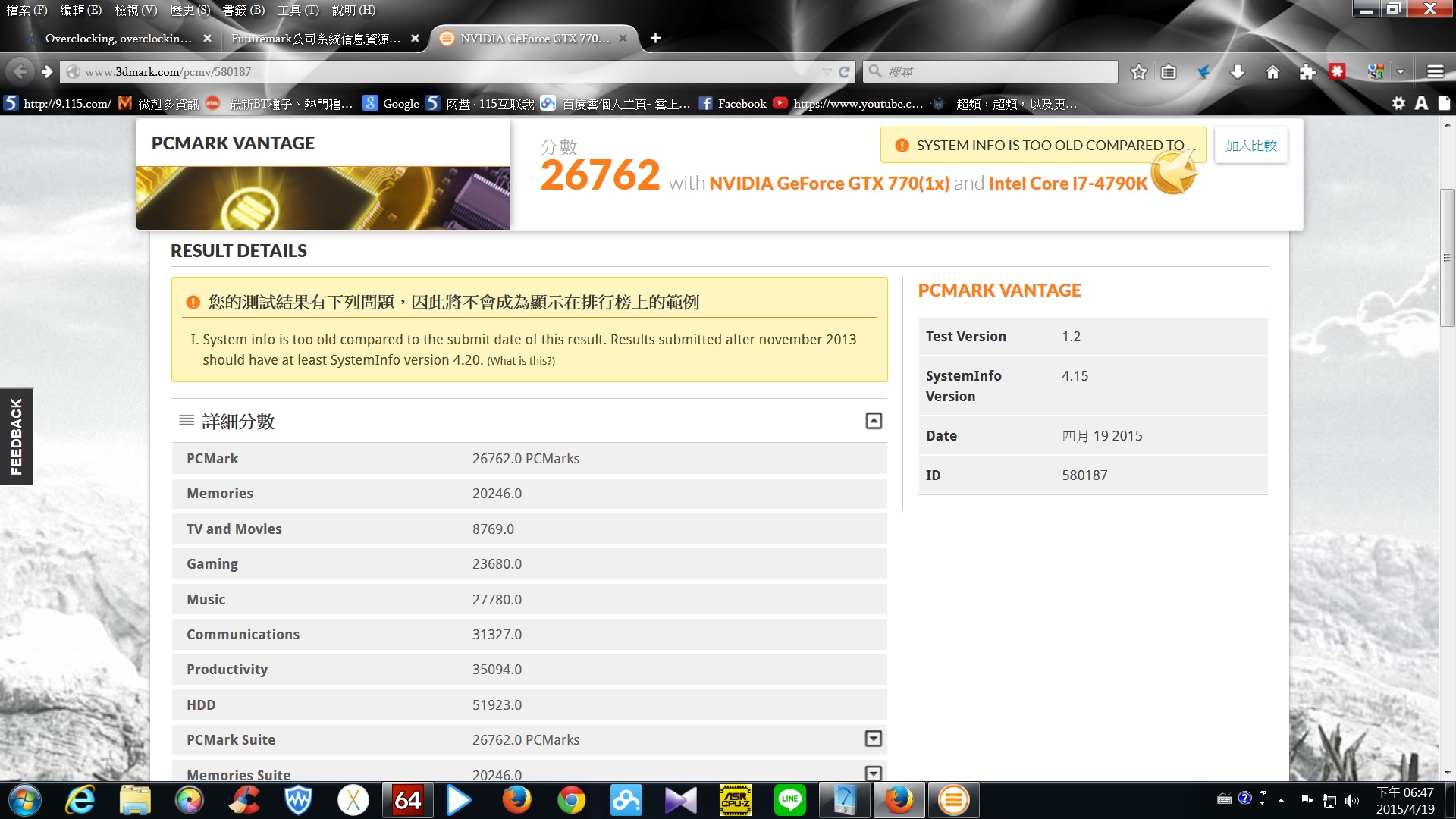Collapse the 詳細分數 section
This screenshot has width=1456, height=819.
[874, 421]
